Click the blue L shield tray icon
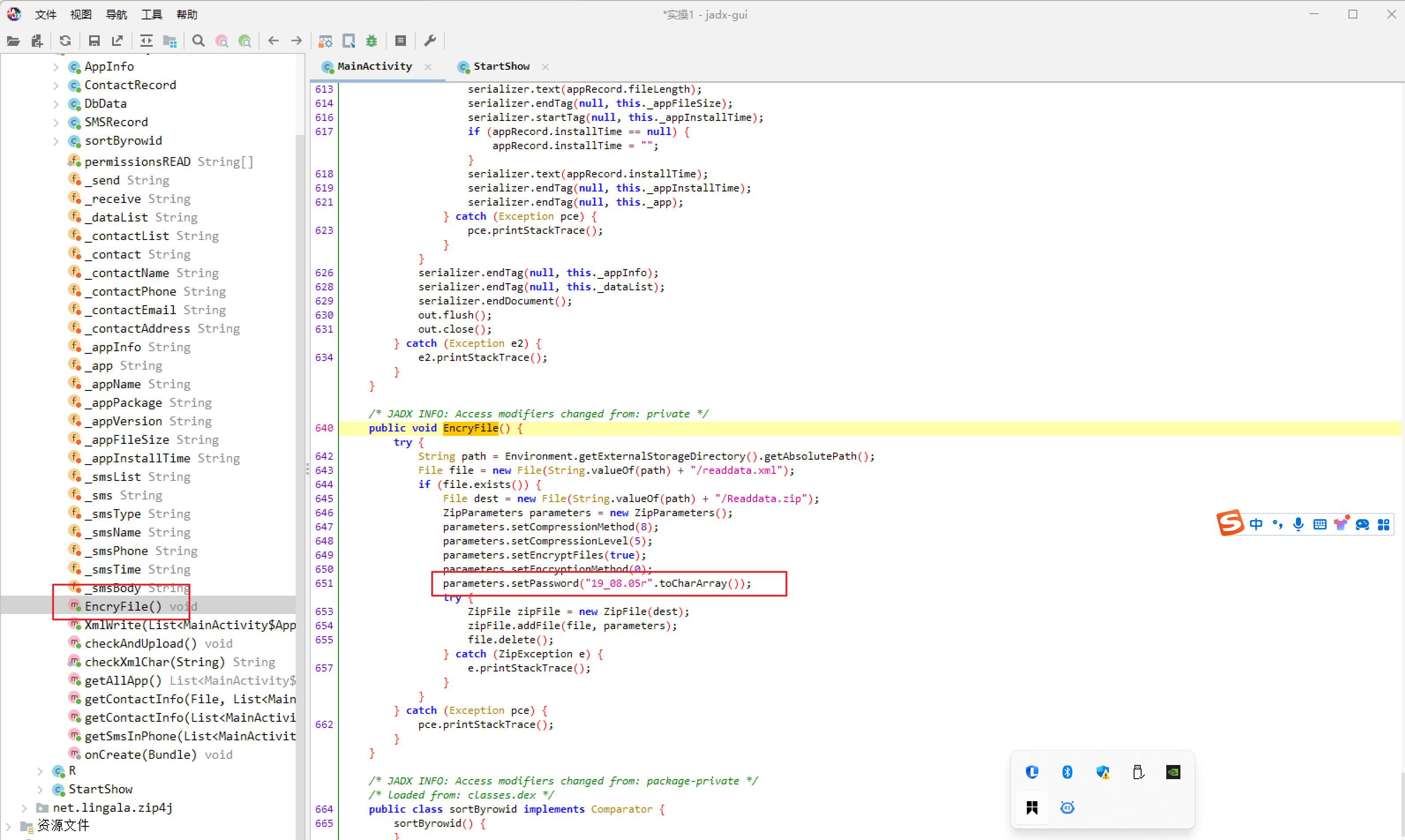 tap(1032, 772)
